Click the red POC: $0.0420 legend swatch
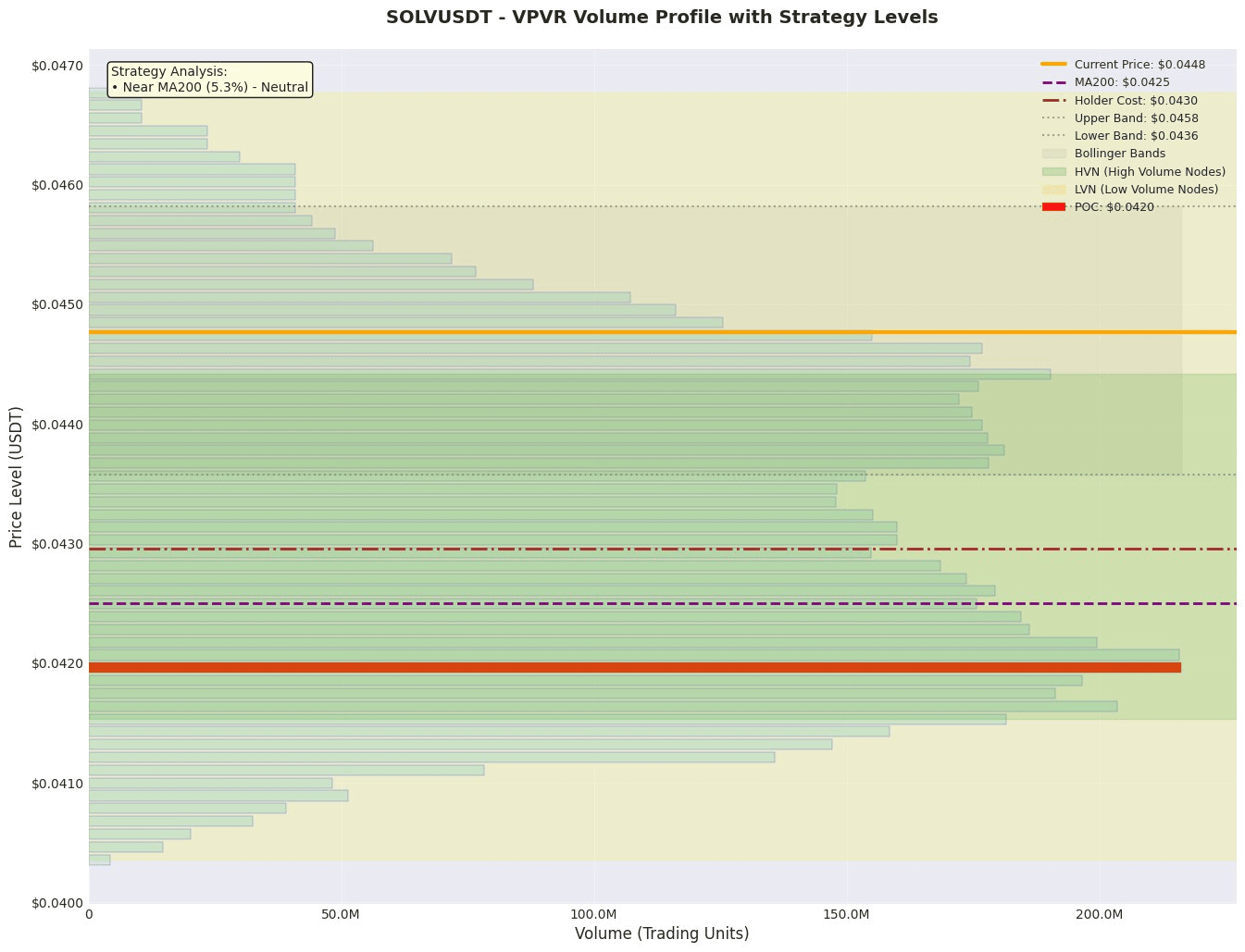Image resolution: width=1245 pixels, height=952 pixels. click(1053, 207)
